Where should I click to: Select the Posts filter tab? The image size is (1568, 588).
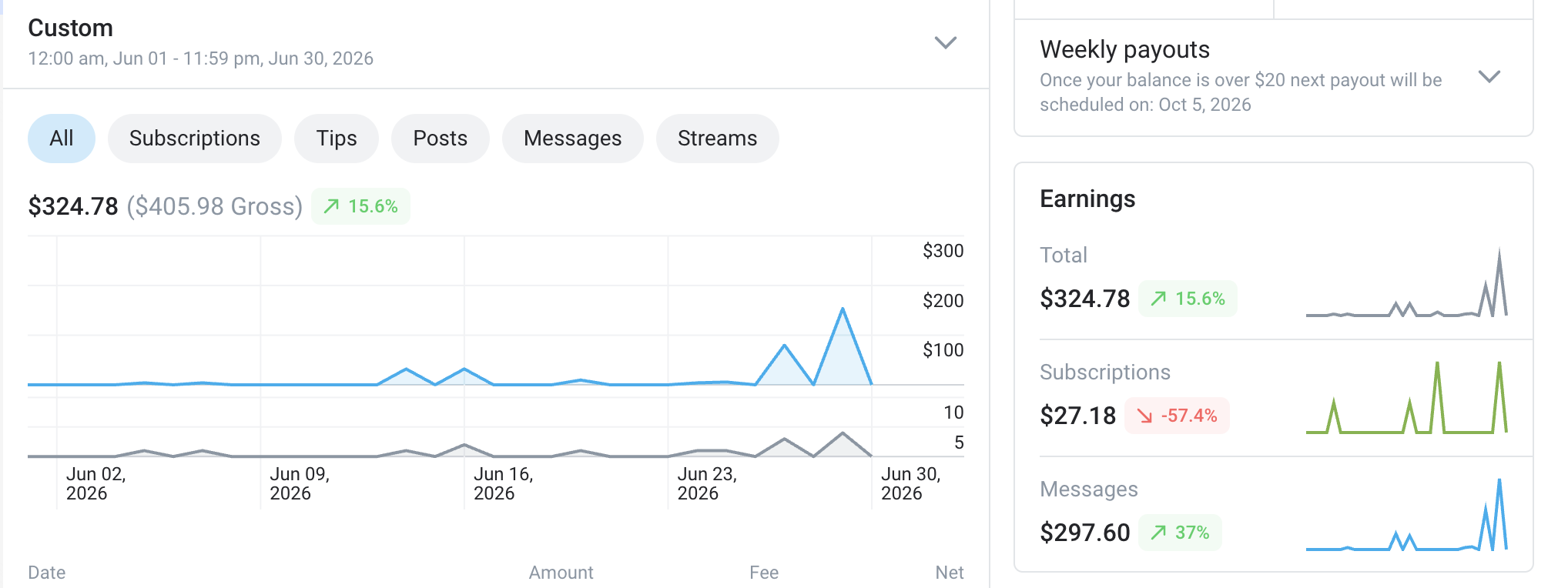coord(441,139)
